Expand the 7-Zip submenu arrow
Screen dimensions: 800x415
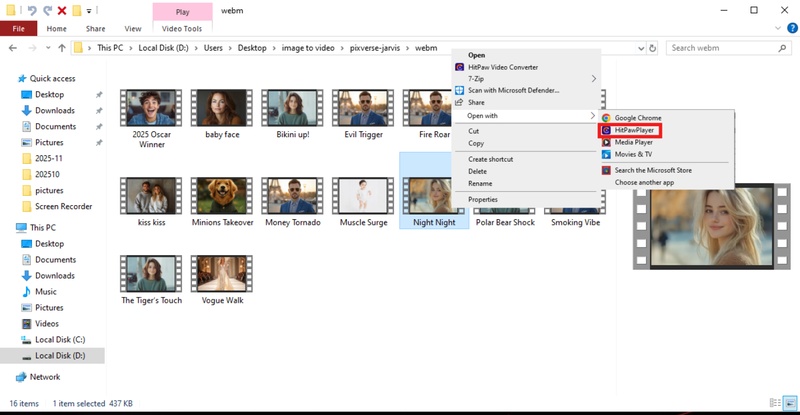click(x=593, y=78)
